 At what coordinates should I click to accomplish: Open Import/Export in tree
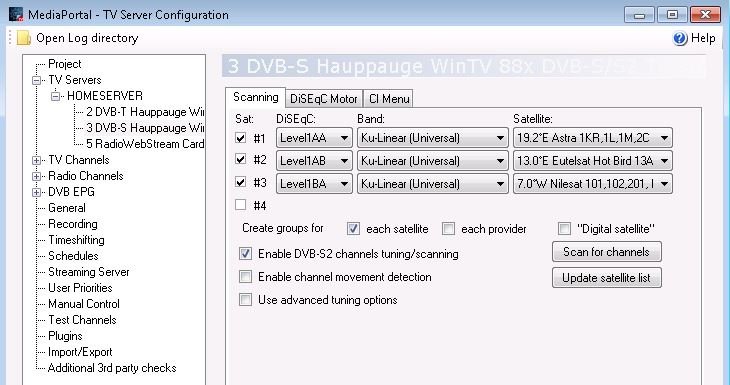[x=80, y=352]
